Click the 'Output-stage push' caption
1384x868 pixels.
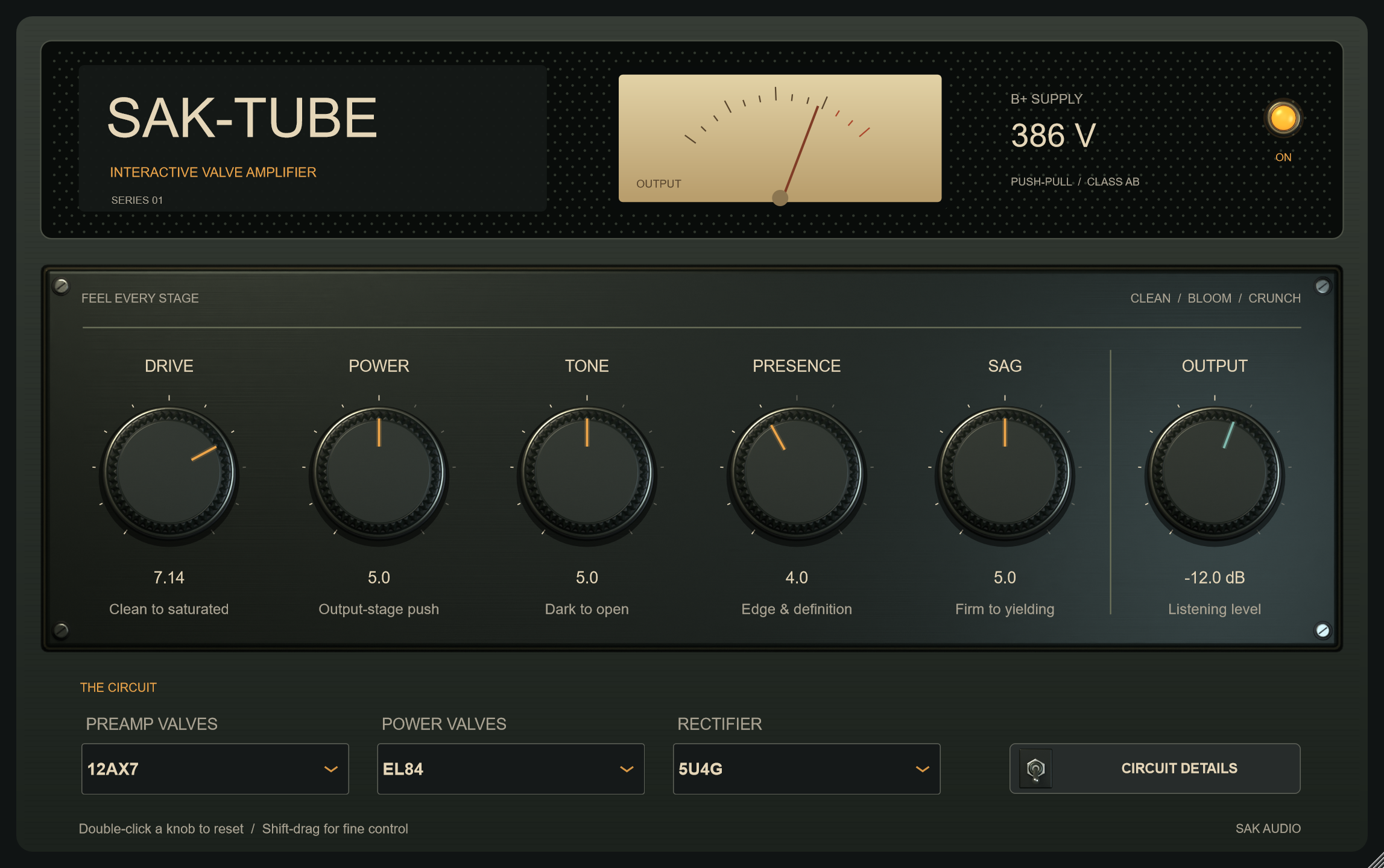pos(379,609)
